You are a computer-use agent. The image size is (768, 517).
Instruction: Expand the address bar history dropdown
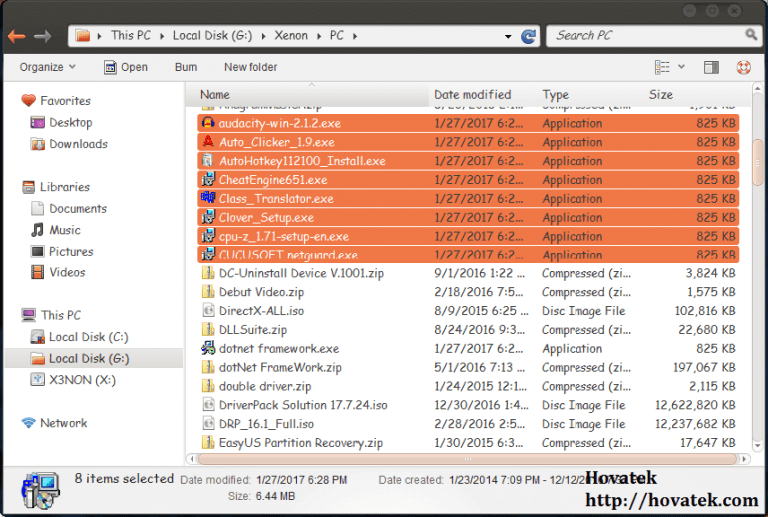[x=508, y=36]
